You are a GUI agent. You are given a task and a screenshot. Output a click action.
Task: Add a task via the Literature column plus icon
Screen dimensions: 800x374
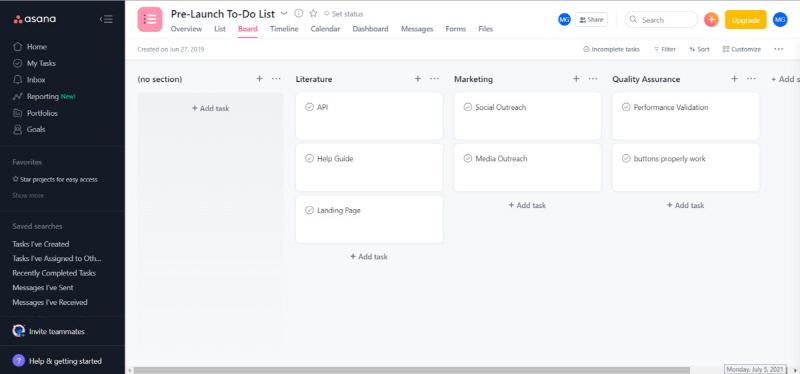tap(418, 79)
